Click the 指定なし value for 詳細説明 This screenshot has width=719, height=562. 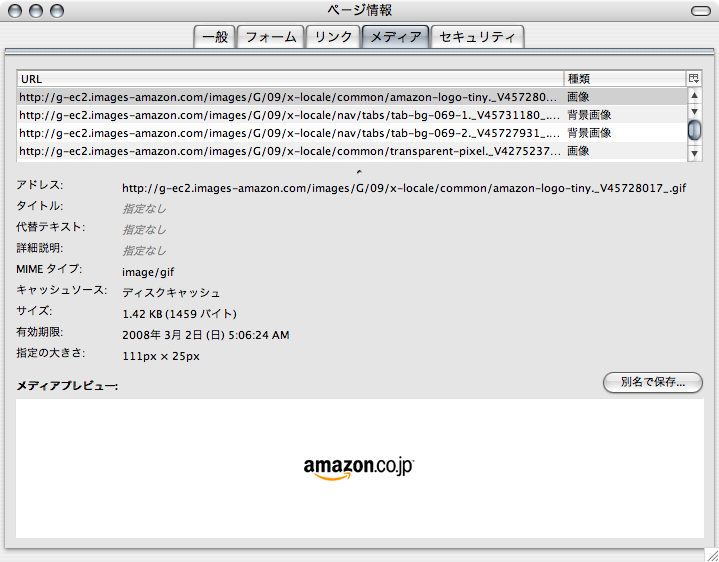144,251
